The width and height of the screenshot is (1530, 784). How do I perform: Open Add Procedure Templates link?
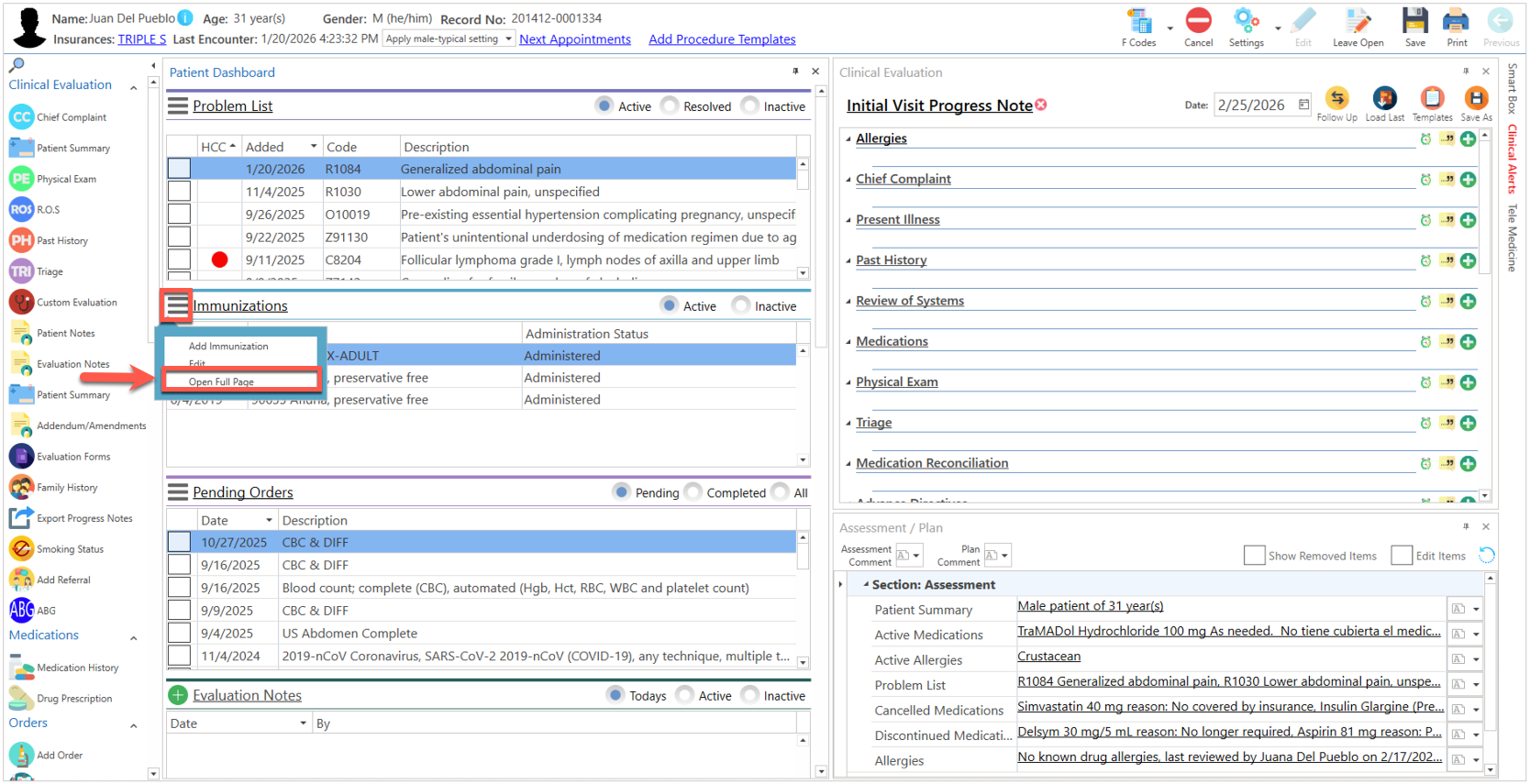[722, 39]
